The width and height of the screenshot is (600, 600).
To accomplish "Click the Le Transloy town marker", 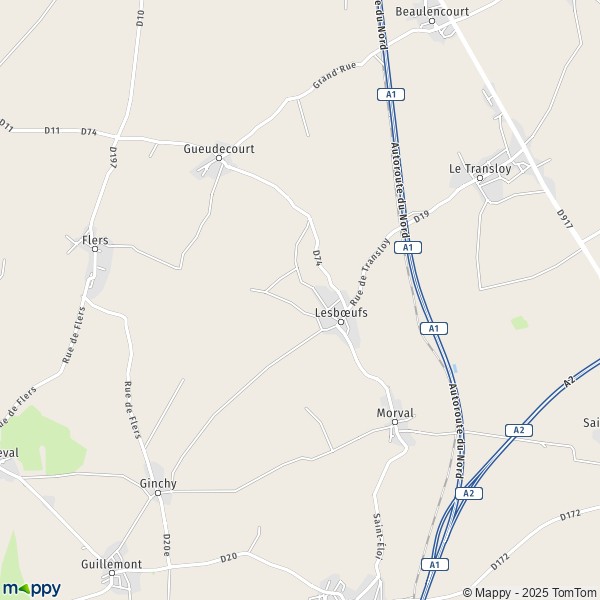I will tap(480, 178).
